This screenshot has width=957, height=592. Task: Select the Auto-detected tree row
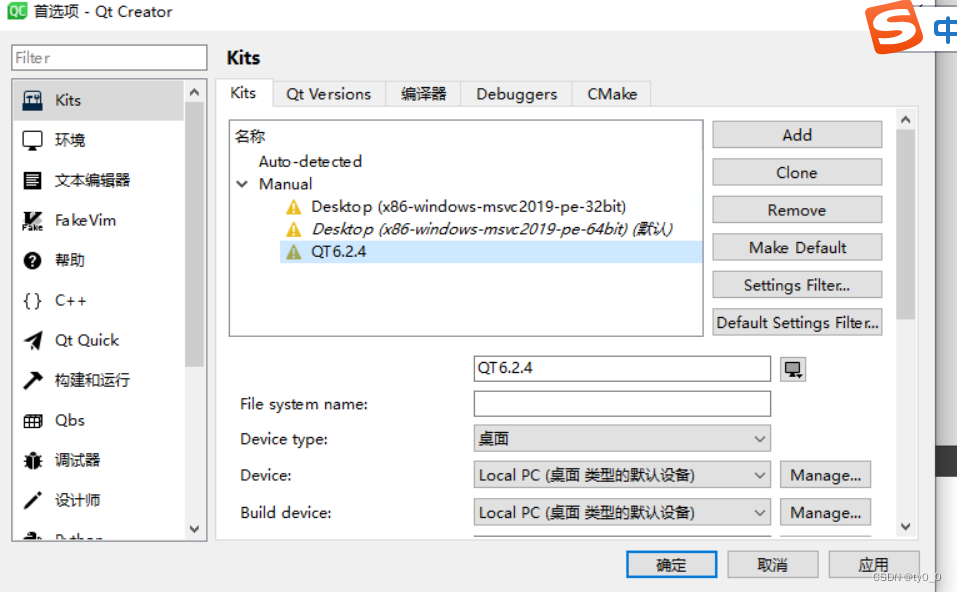[x=310, y=162]
